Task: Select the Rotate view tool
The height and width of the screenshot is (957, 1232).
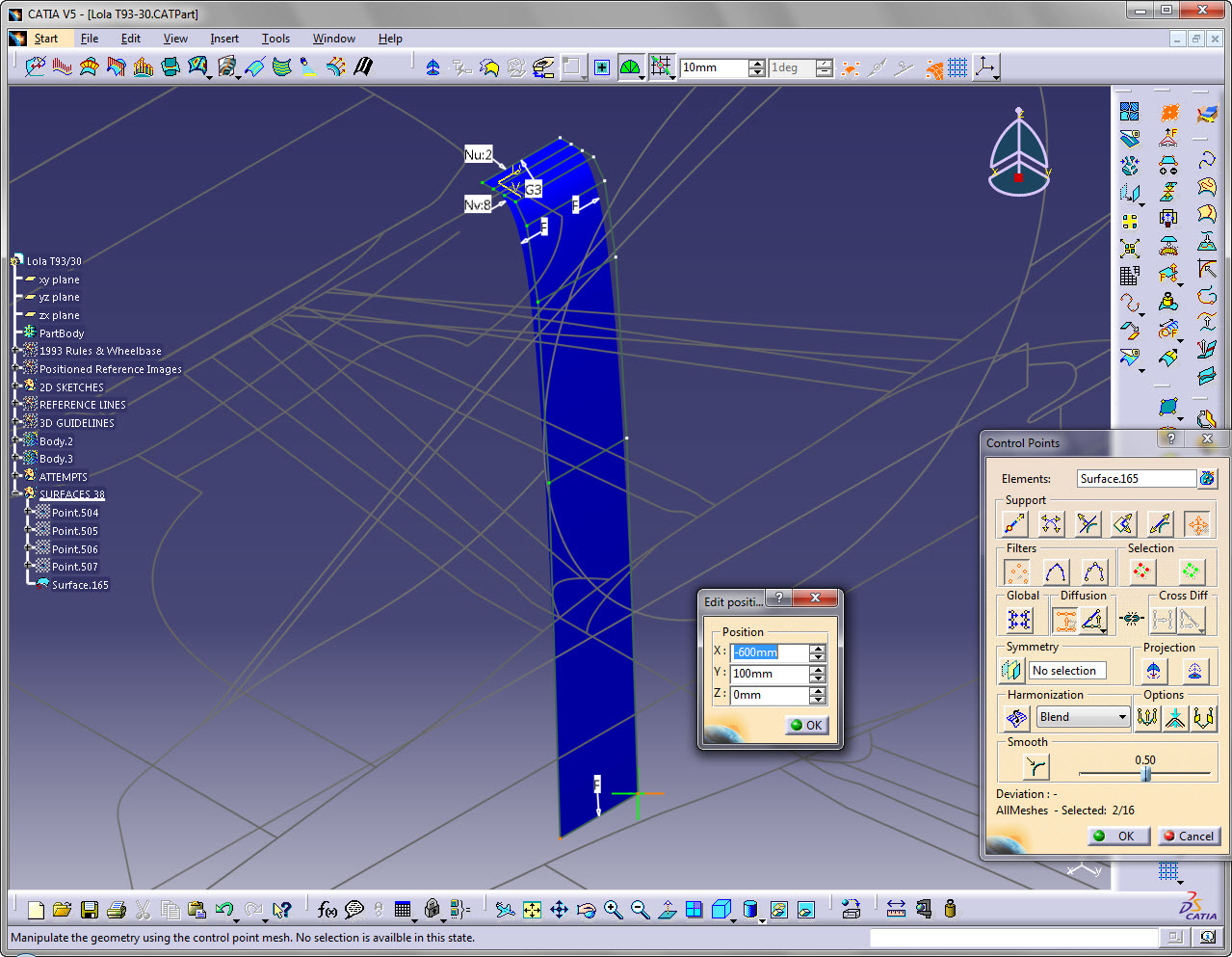Action: pos(587,909)
